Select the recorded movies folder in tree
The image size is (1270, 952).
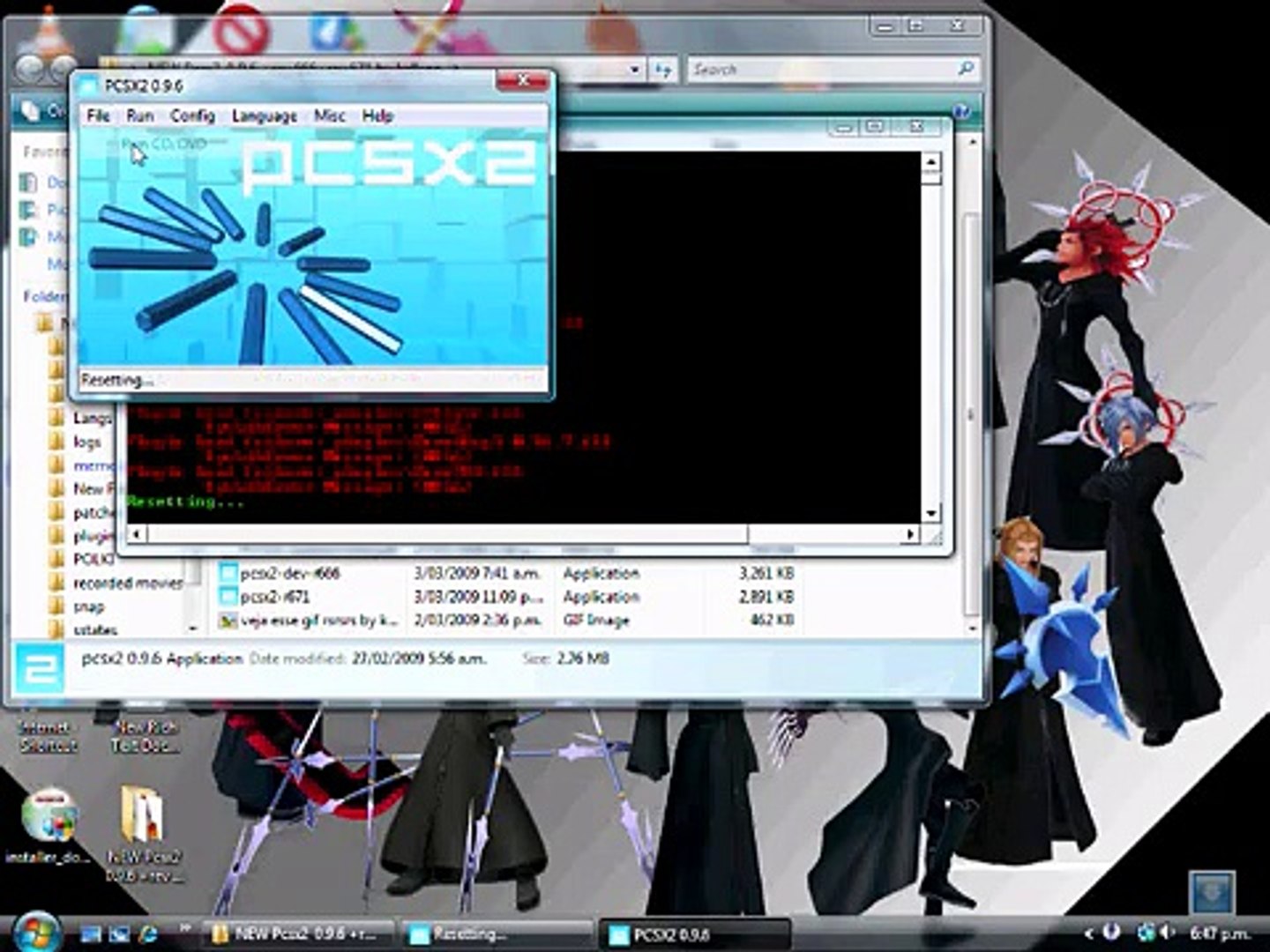[128, 583]
